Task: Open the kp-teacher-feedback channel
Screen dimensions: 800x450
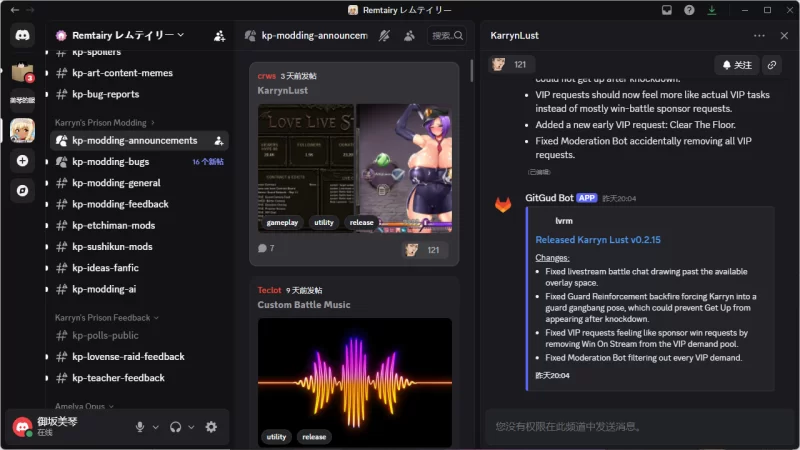Action: click(139, 378)
